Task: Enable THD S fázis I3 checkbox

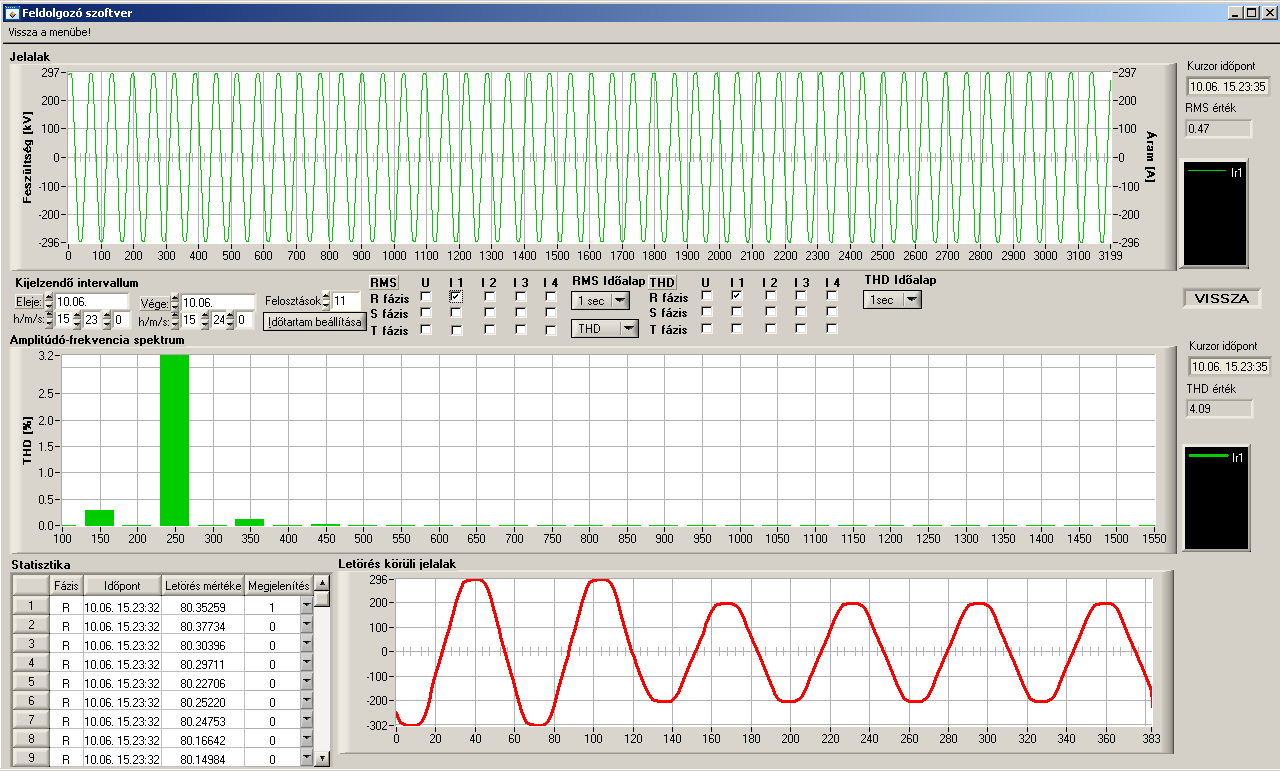Action: [x=801, y=312]
